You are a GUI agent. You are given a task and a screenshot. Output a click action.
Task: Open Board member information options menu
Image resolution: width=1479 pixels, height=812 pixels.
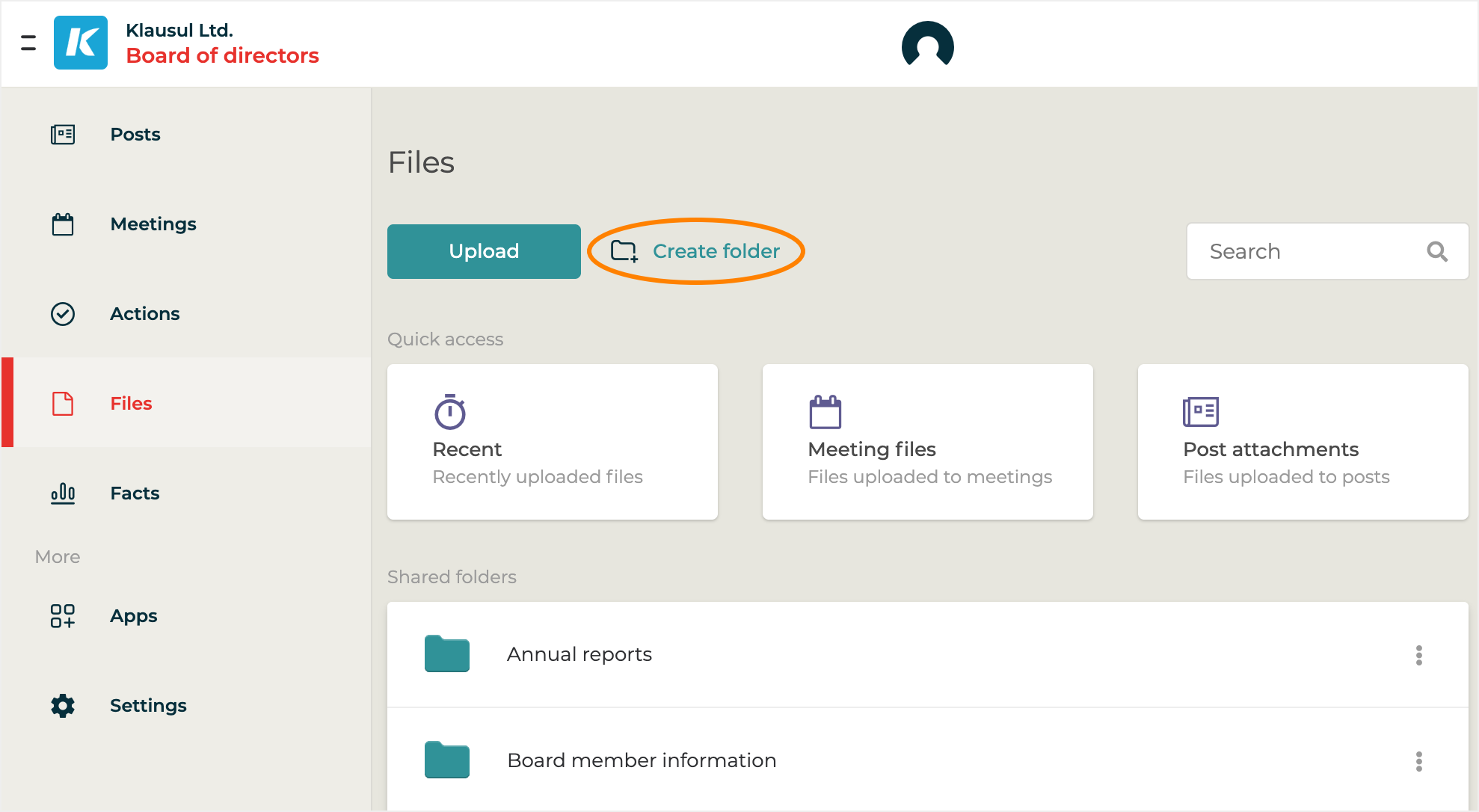pos(1418,761)
